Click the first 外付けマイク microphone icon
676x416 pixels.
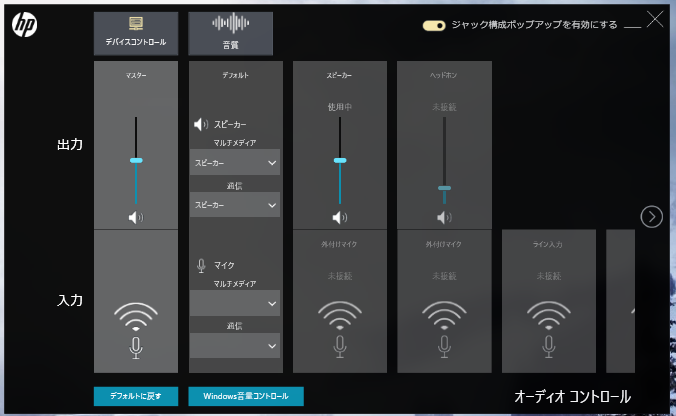340,346
